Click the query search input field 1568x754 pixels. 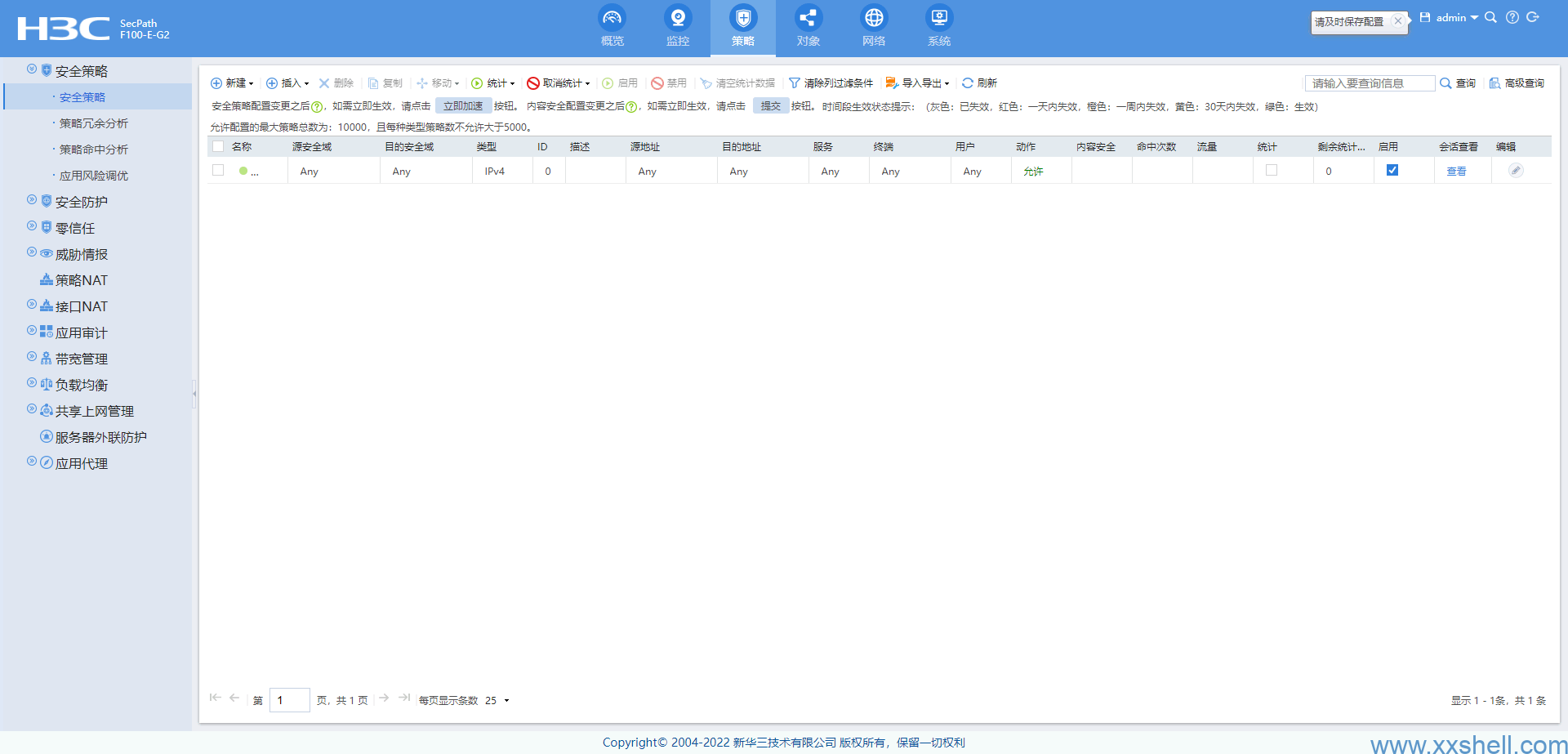click(1370, 83)
